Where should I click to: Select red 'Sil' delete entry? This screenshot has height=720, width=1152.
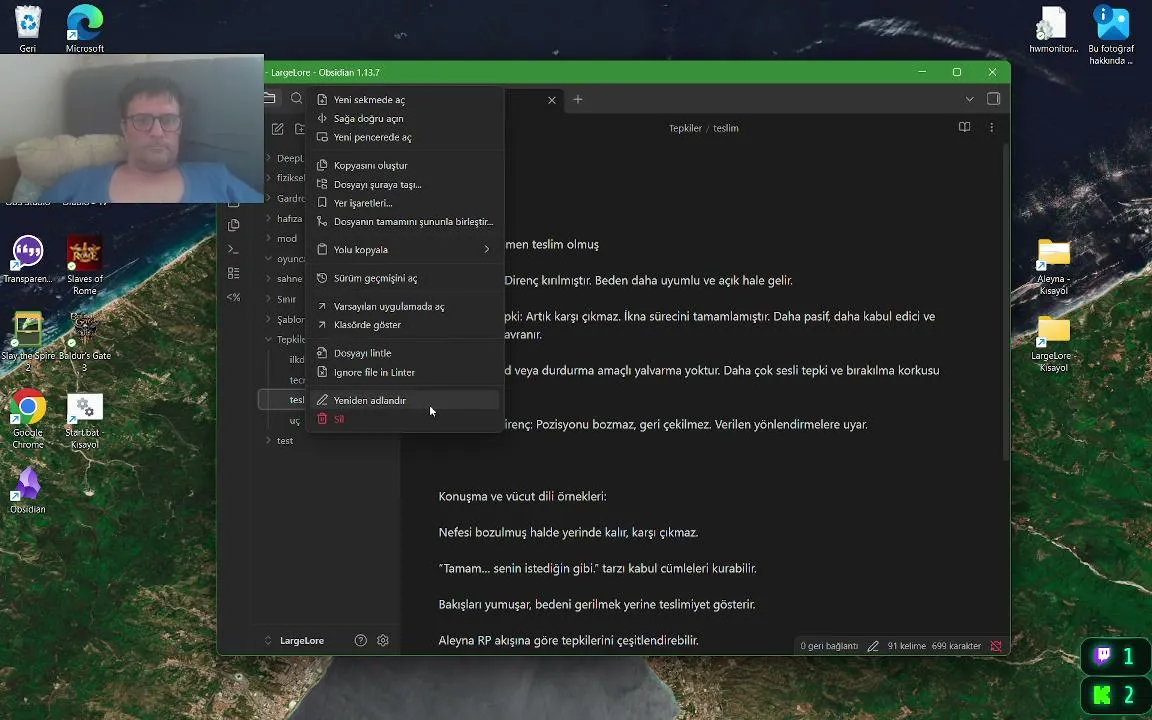point(406,419)
